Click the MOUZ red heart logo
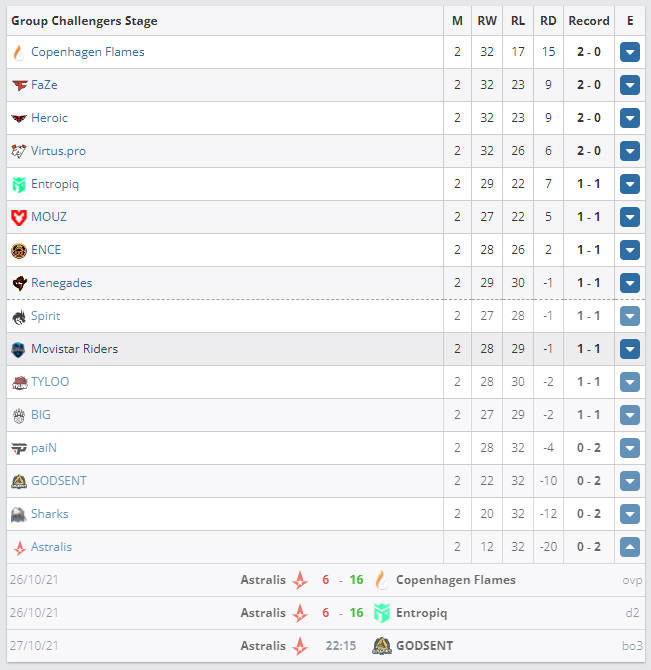Screen dimensions: 651x670 click(x=19, y=217)
